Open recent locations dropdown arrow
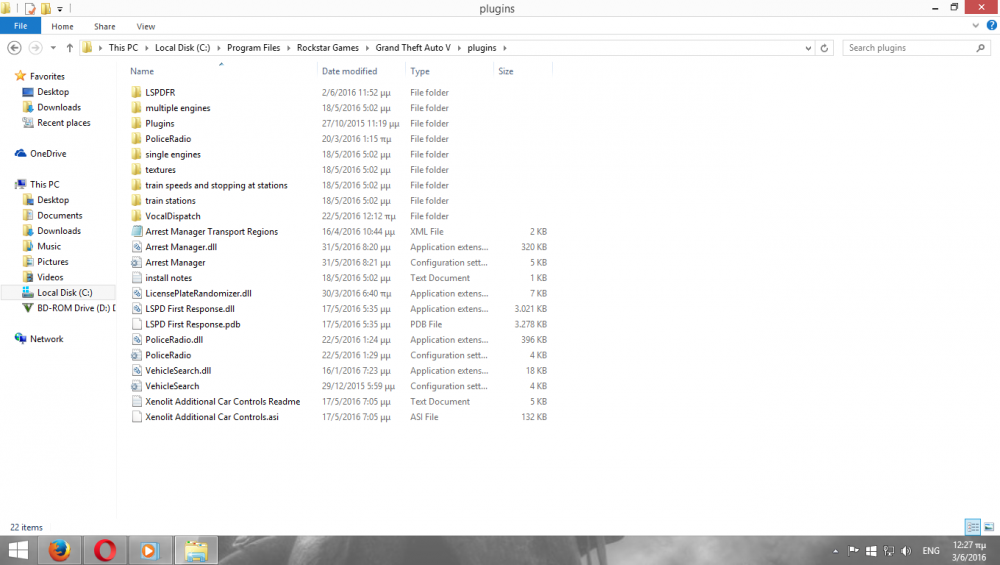Screen dimensions: 1000x565 53,48
